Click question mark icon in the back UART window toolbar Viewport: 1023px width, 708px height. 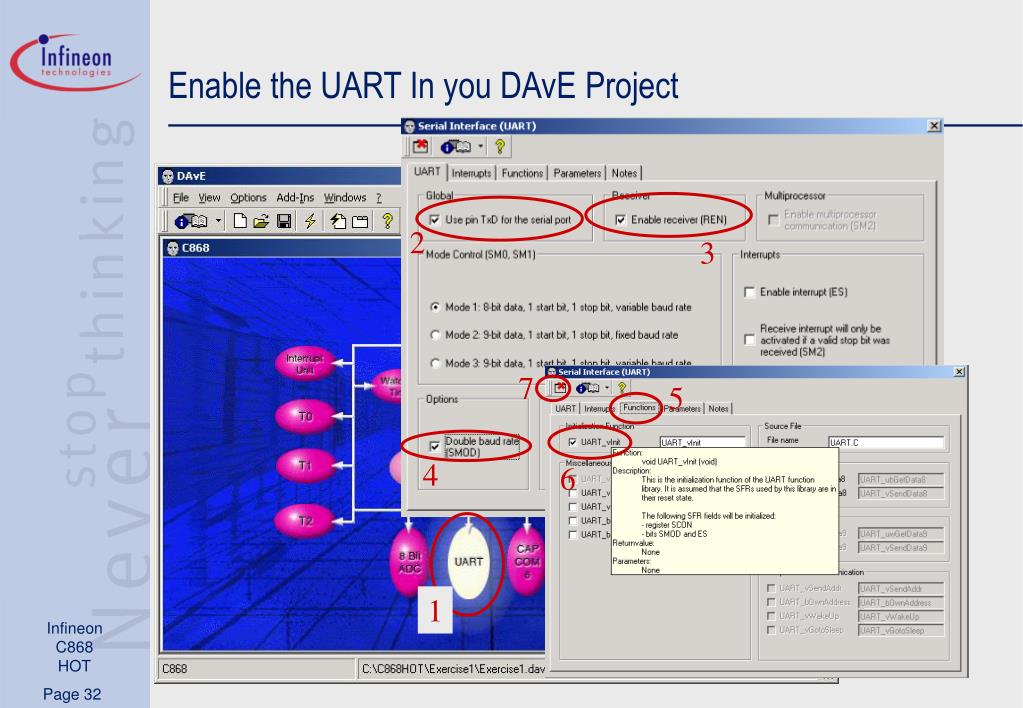pos(500,146)
